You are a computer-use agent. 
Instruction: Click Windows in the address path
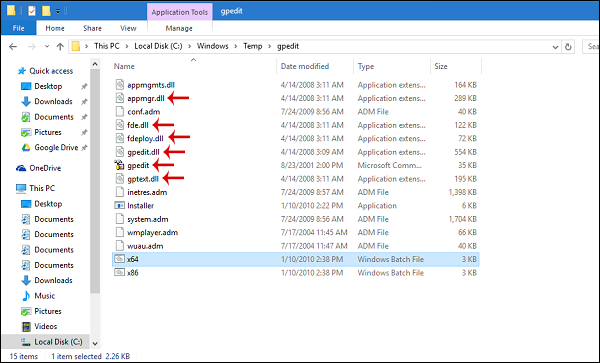pos(212,46)
